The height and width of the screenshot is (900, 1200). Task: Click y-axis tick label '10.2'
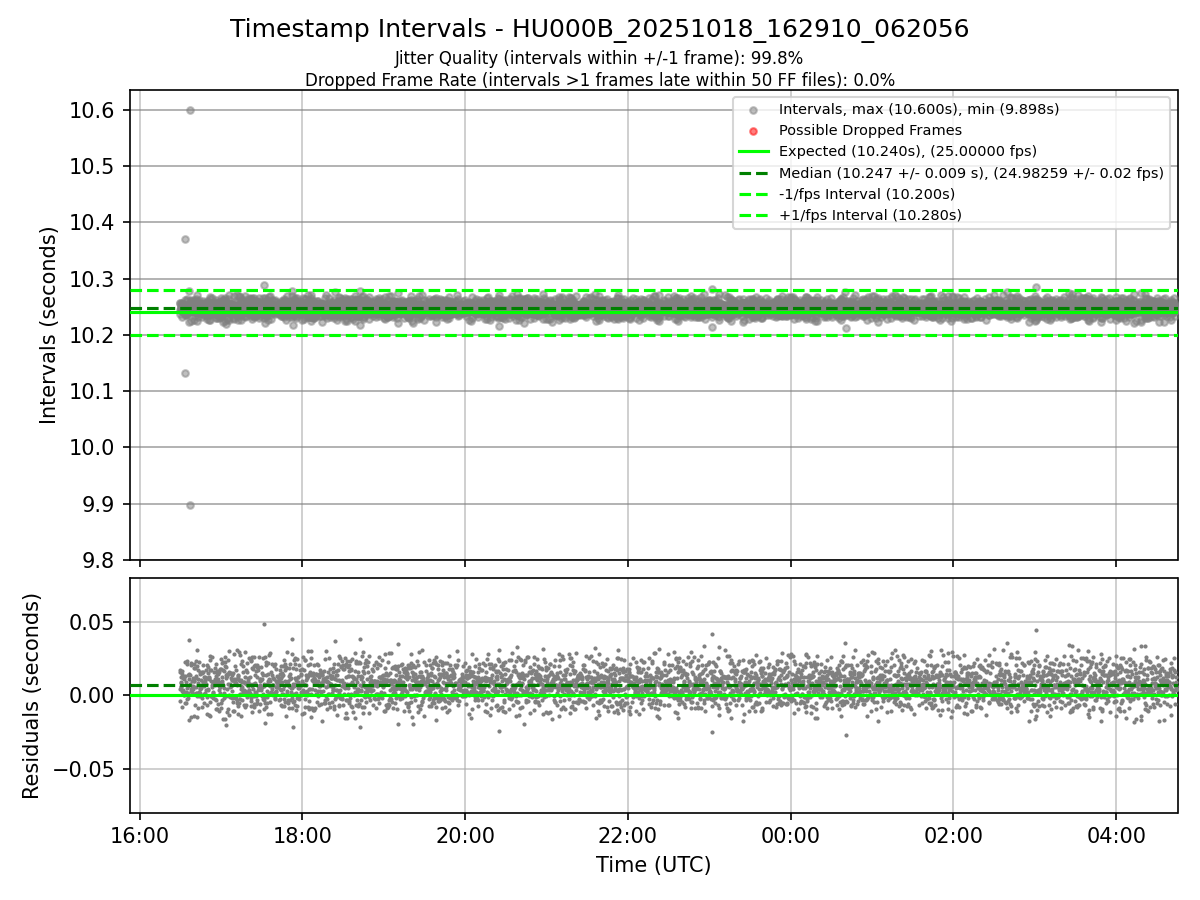(x=93, y=335)
